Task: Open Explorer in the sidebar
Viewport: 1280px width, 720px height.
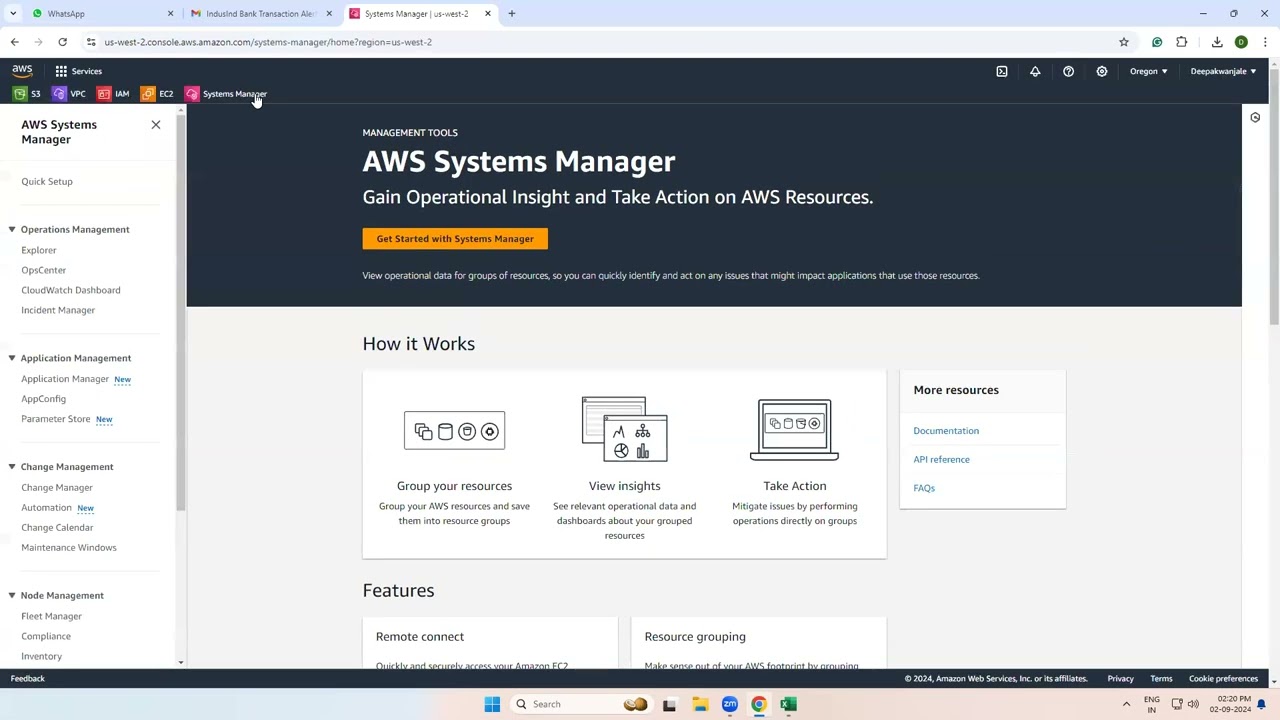Action: point(39,250)
